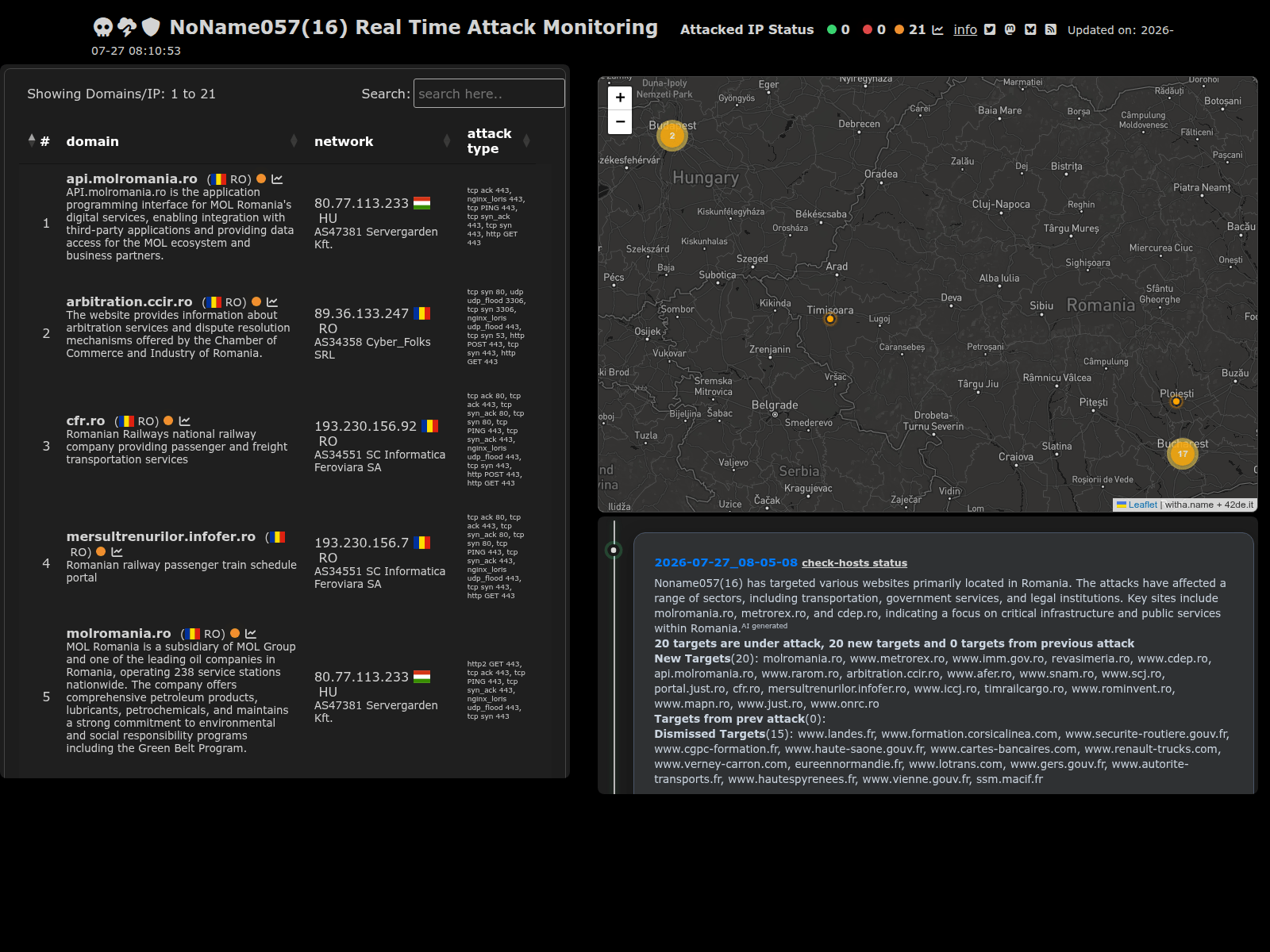Click the Romanian flag next to api.molromania.ro

click(219, 179)
